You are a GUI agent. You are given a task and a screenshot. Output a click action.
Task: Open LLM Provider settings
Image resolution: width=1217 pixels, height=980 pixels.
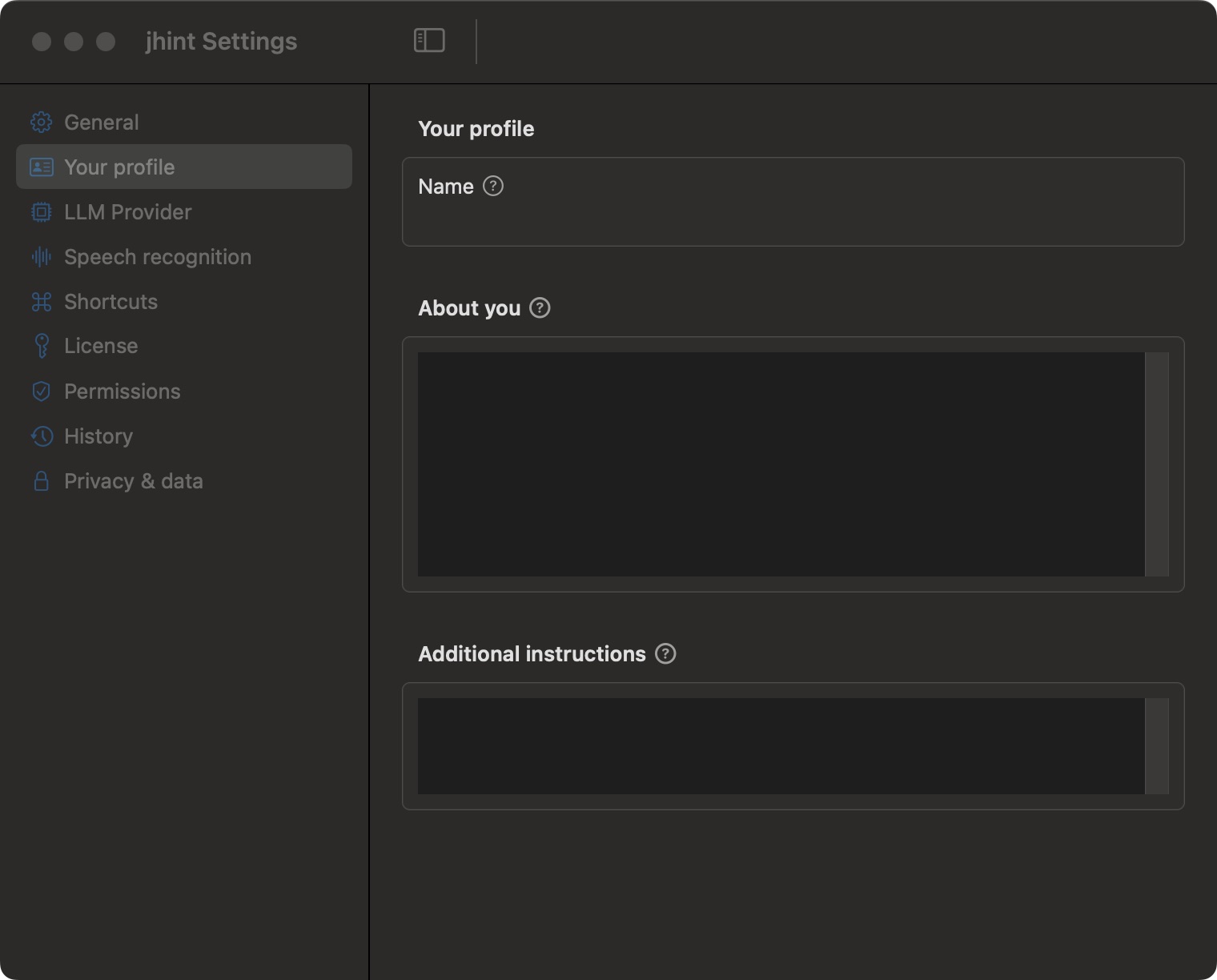tap(184, 212)
